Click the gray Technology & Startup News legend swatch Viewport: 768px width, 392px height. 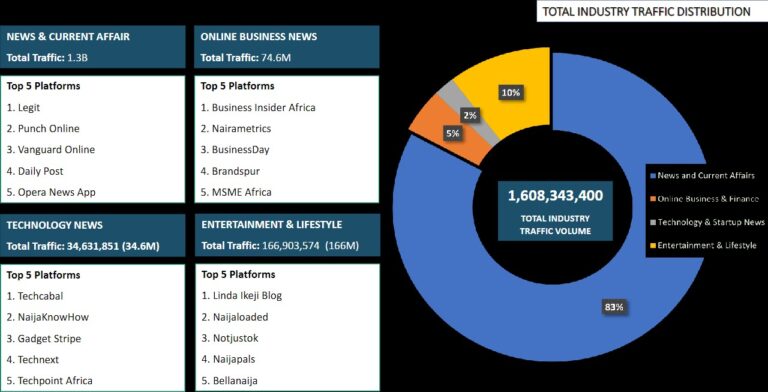(652, 222)
